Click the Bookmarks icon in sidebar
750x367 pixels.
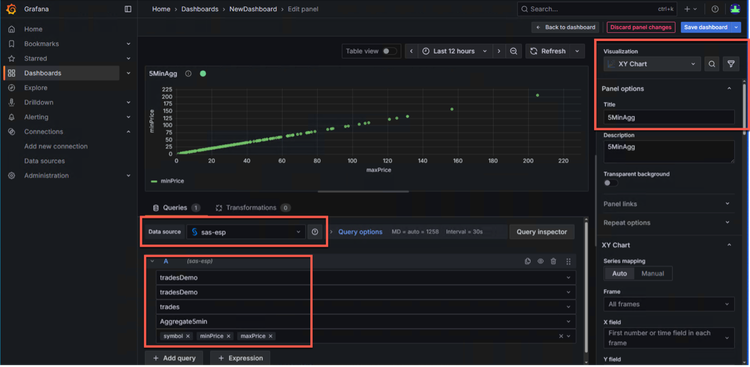12,44
